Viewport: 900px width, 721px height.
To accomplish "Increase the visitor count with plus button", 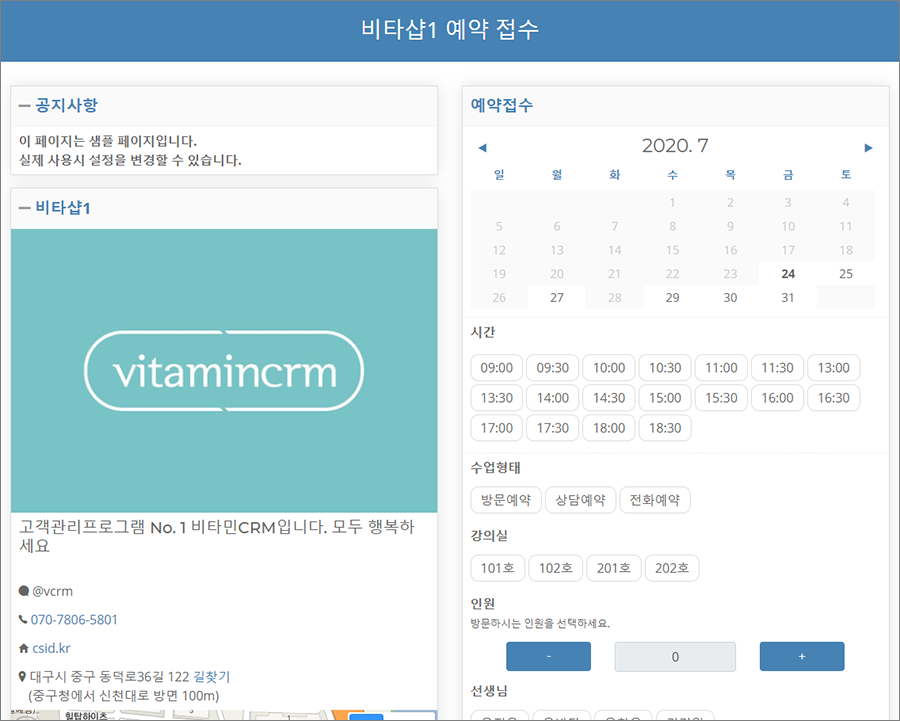I will tap(802, 656).
